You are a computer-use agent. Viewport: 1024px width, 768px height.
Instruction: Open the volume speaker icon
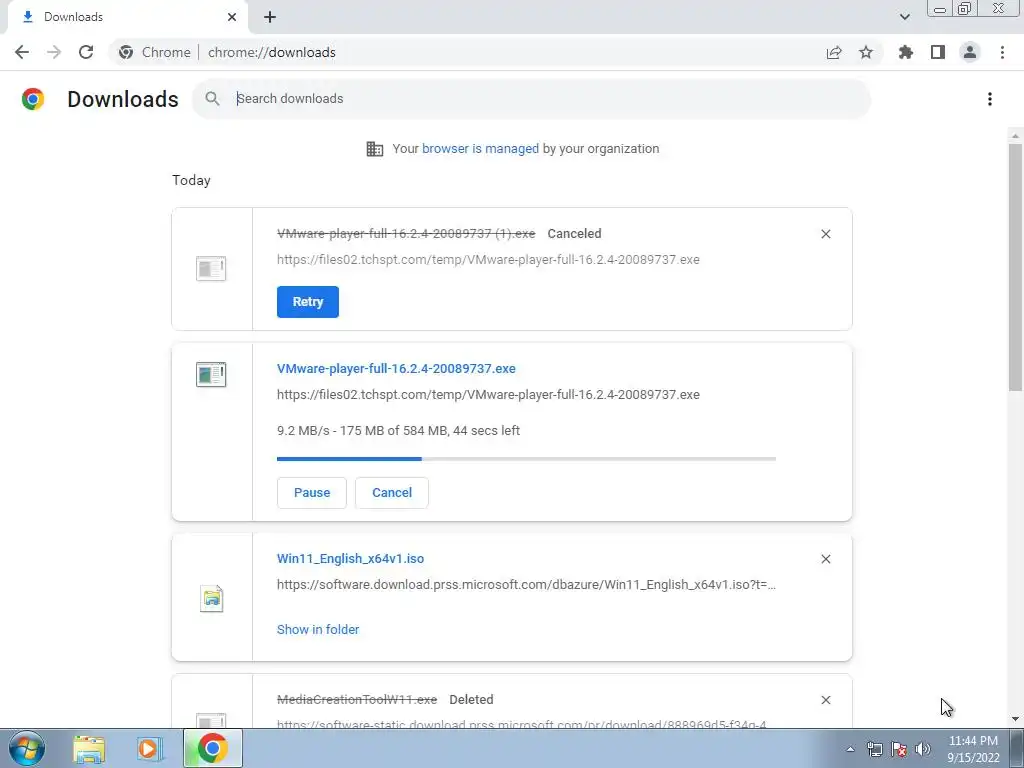pyautogui.click(x=923, y=749)
